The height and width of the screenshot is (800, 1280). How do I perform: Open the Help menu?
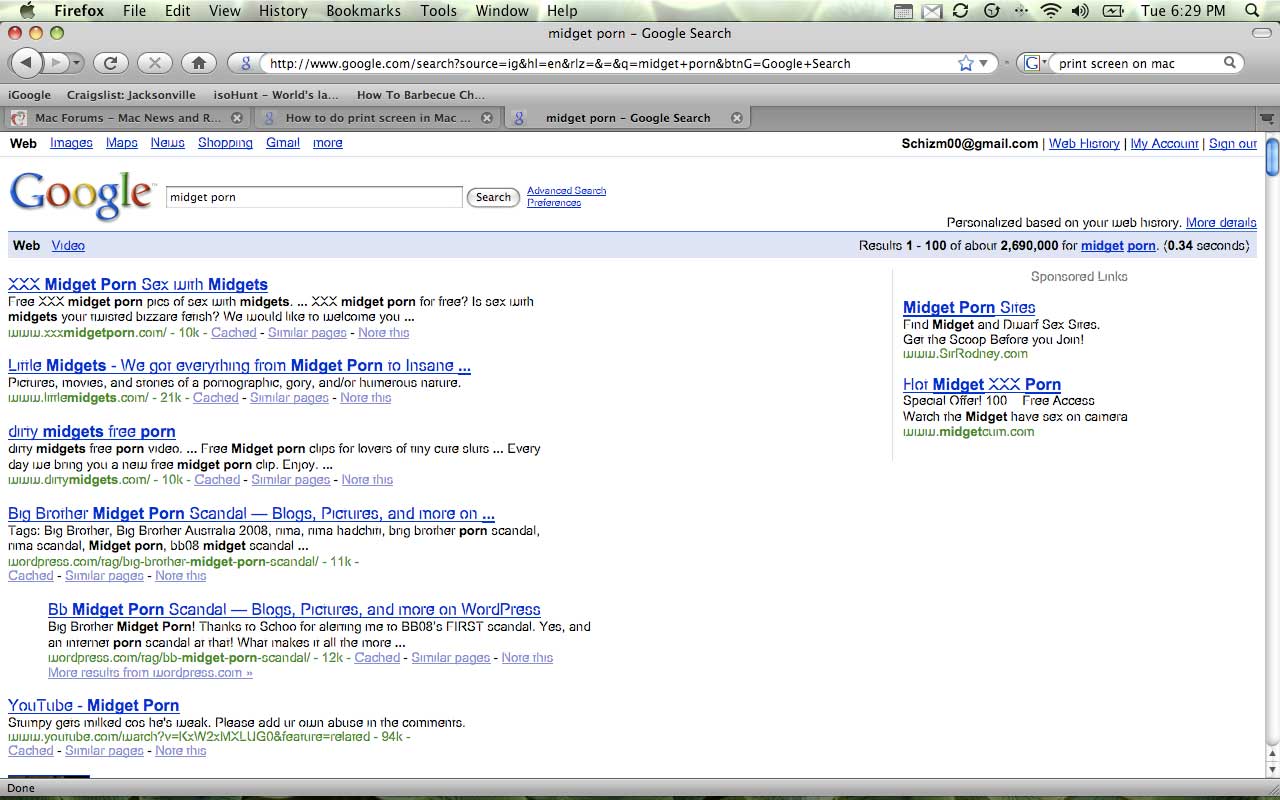(562, 11)
